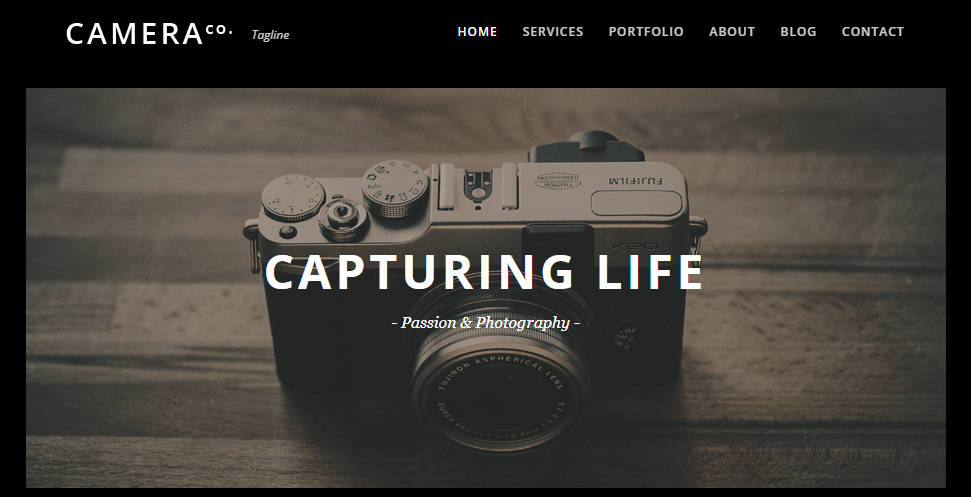
Task: Click the viewfinder hump atop the camera
Action: pos(585,147)
